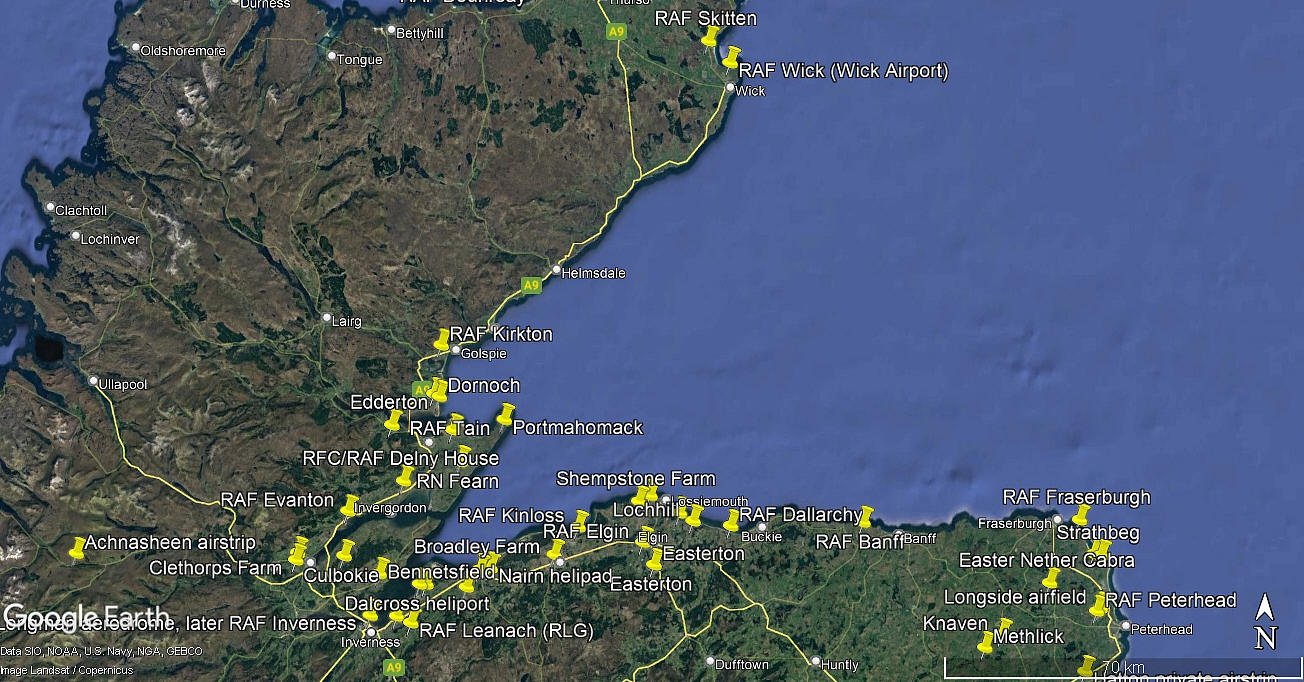1304x682 pixels.
Task: Click the A9 road shield near Helmsdale
Action: (x=531, y=286)
